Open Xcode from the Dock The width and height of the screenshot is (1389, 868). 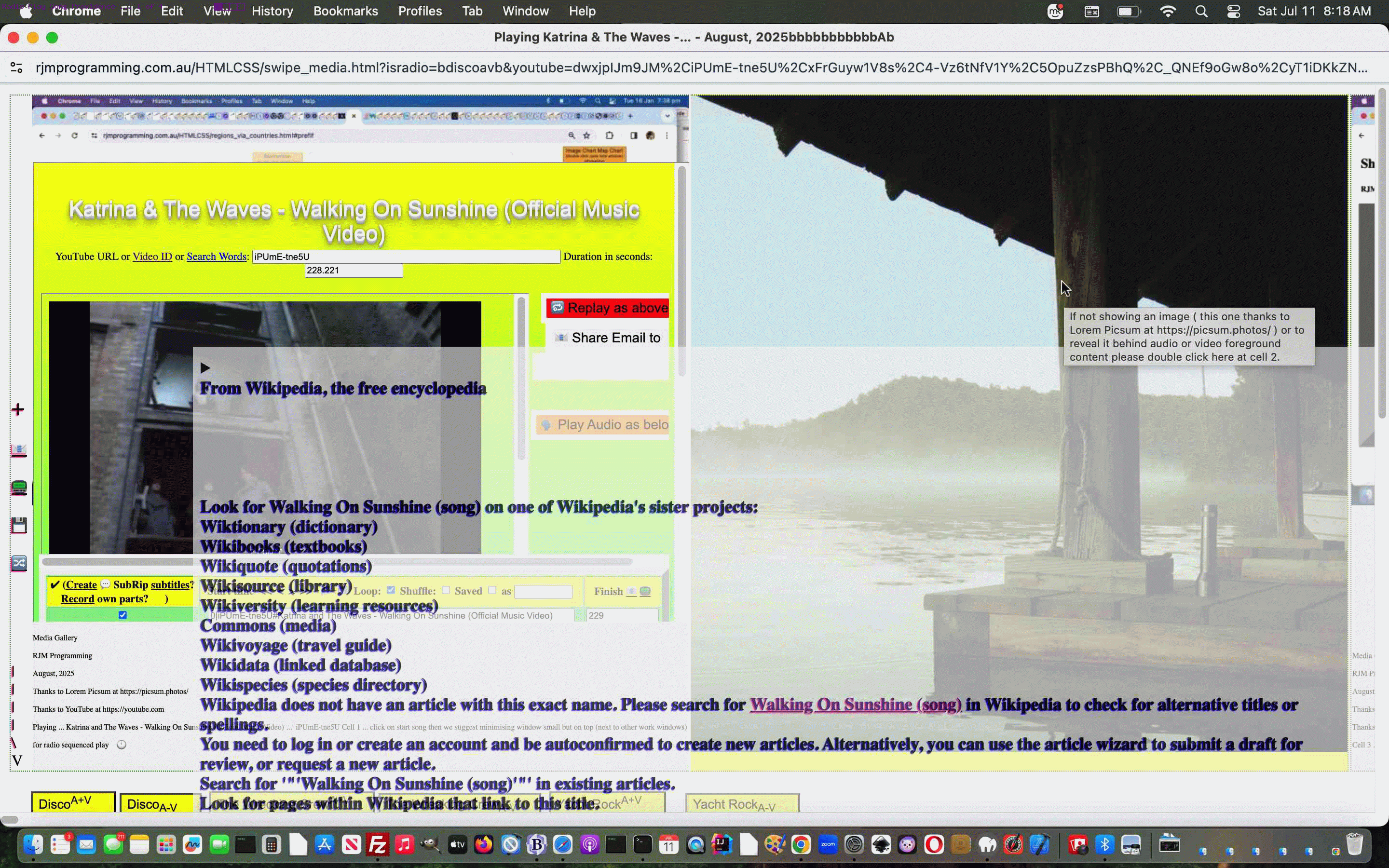pos(1040,844)
